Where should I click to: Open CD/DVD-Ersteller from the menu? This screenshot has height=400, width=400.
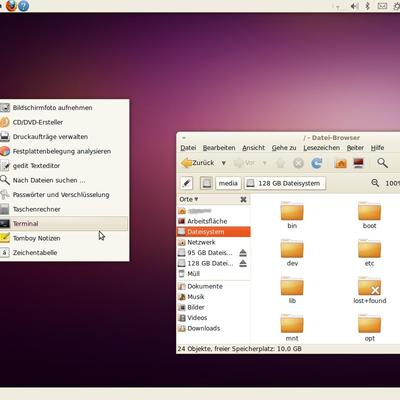[64, 122]
